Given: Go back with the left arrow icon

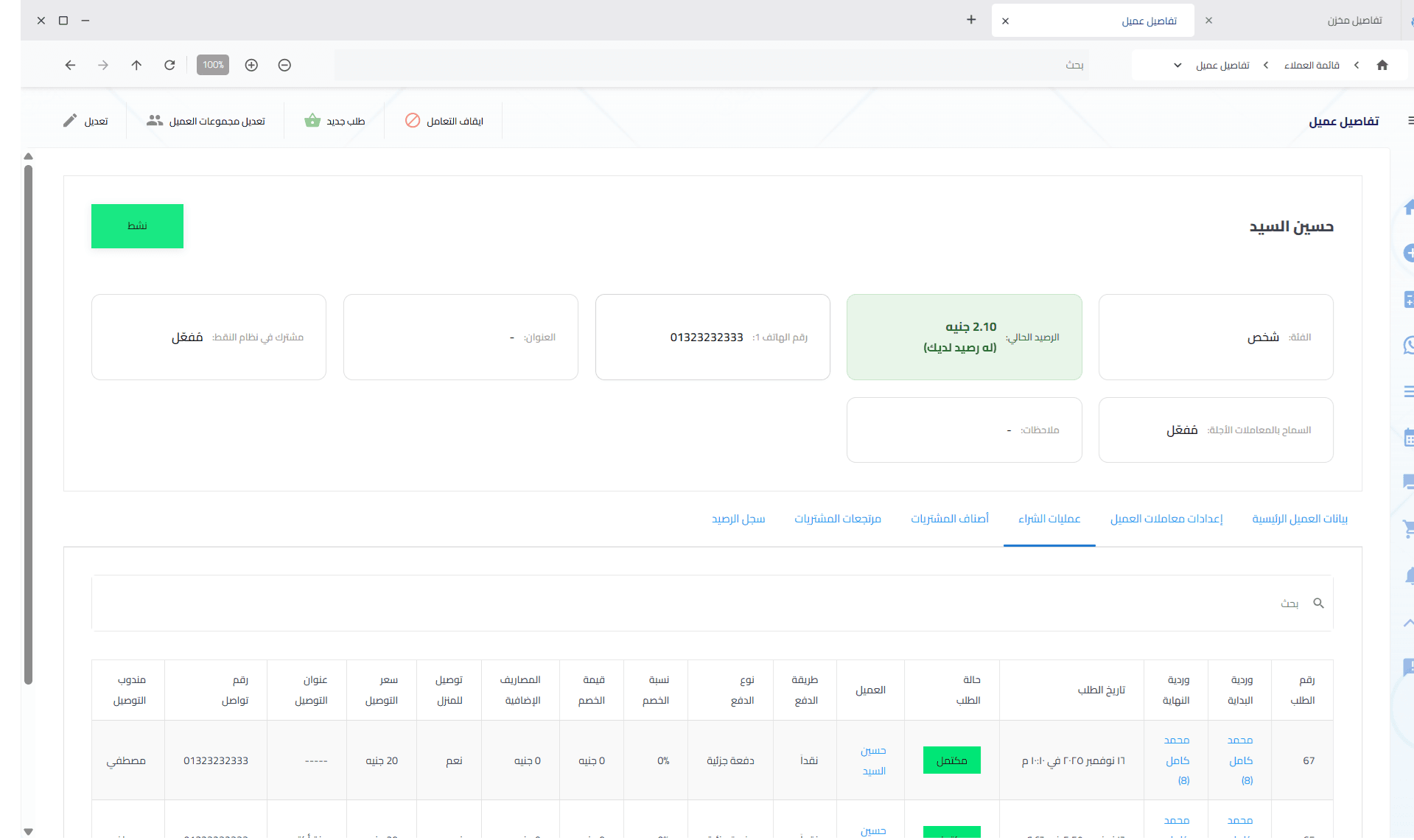Looking at the screenshot, I should [x=70, y=65].
